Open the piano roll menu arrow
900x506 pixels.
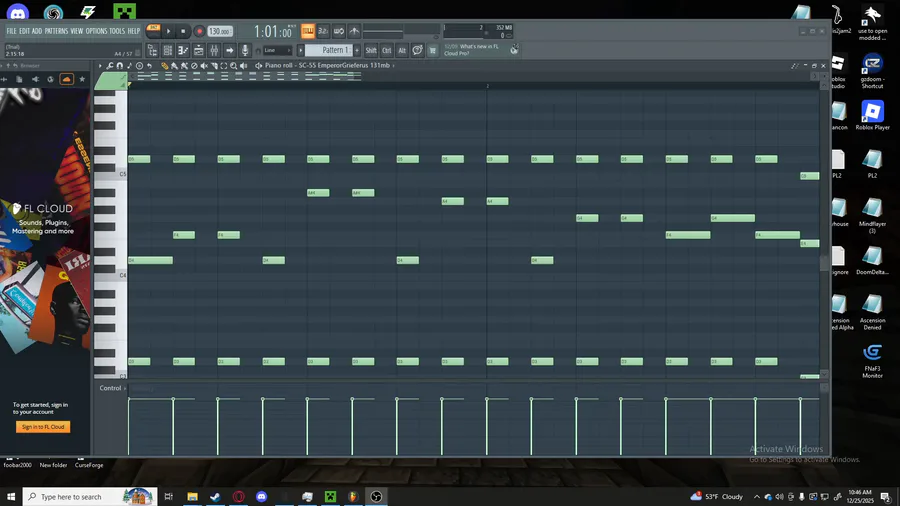(100, 65)
